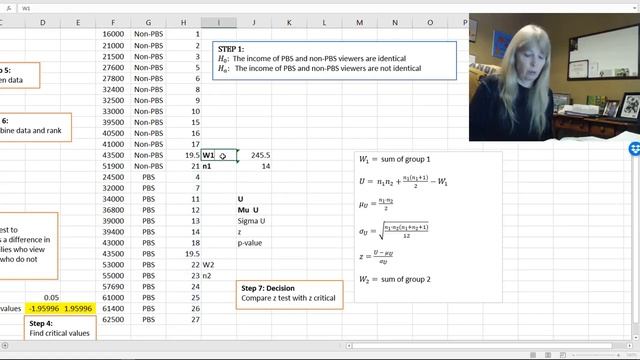Screen dimensions: 640x360
Task: Select the Mu U label cell
Action: pos(254,210)
